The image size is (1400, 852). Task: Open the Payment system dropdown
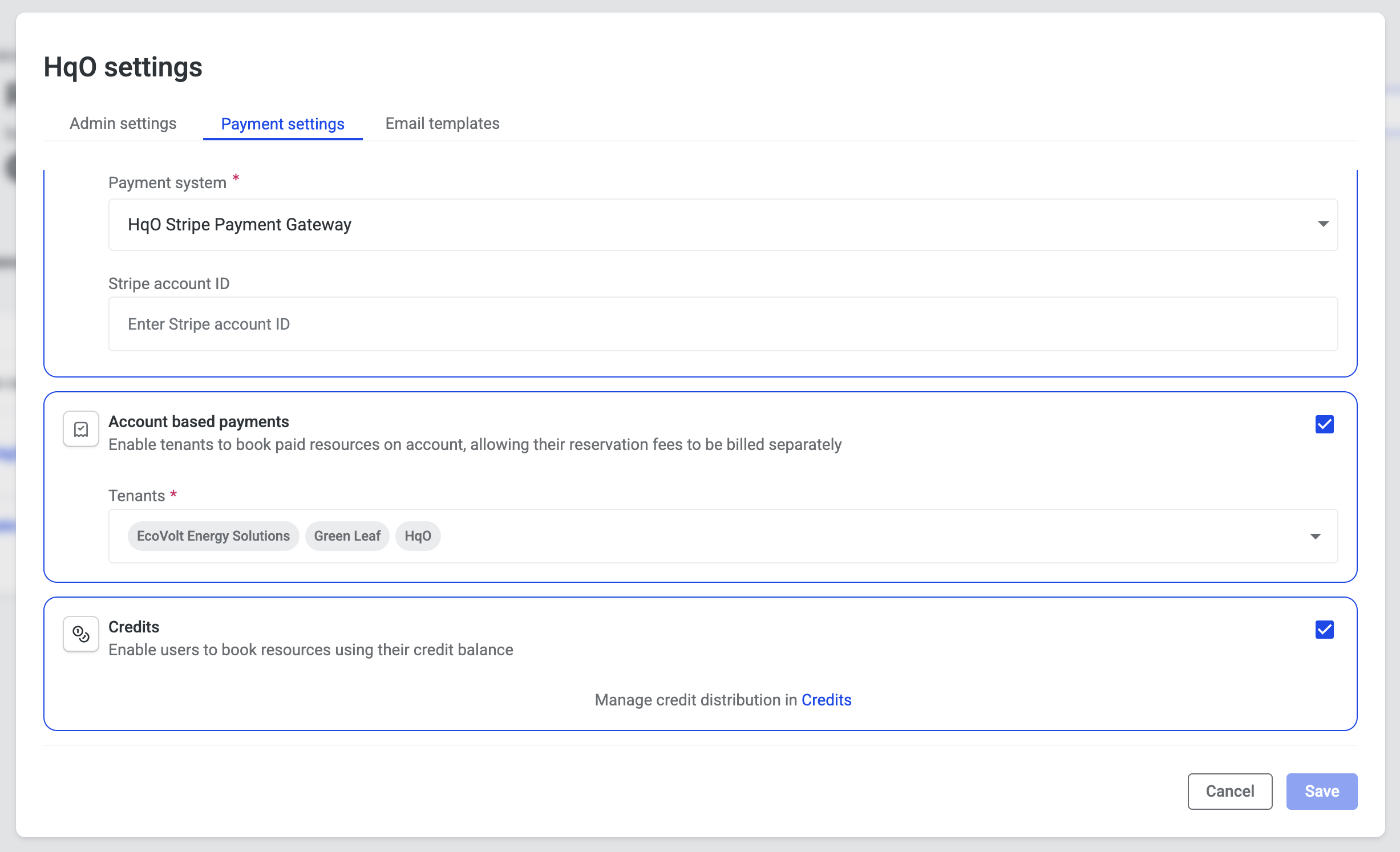(722, 225)
